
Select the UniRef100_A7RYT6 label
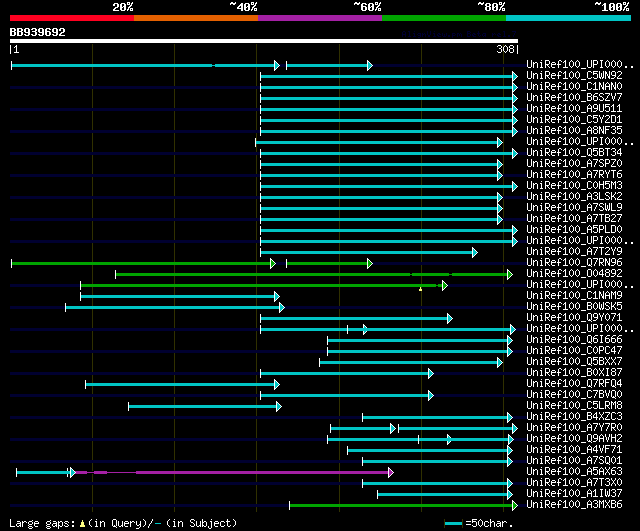coord(574,175)
